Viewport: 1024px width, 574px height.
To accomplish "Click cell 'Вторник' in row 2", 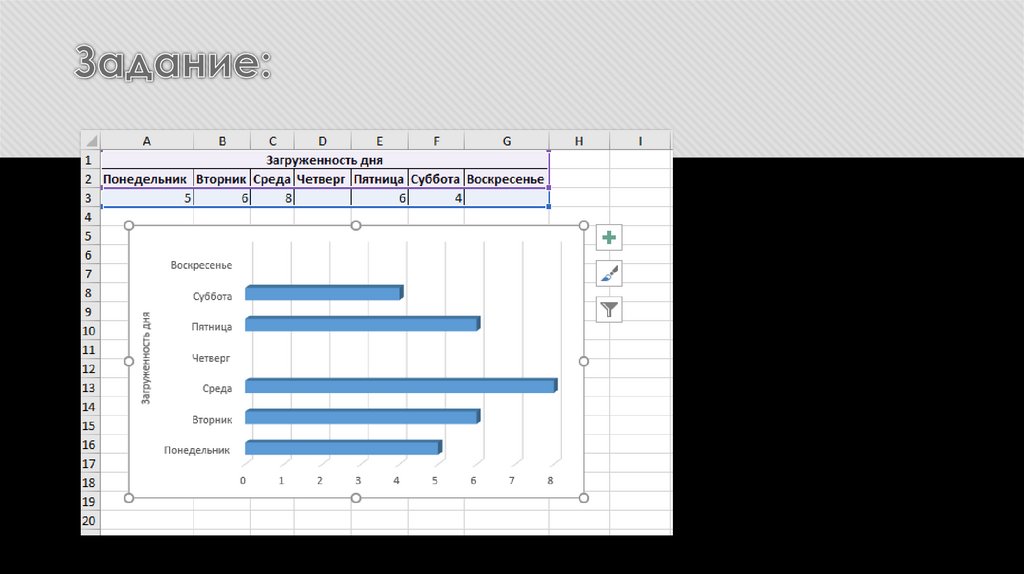I will pos(222,179).
